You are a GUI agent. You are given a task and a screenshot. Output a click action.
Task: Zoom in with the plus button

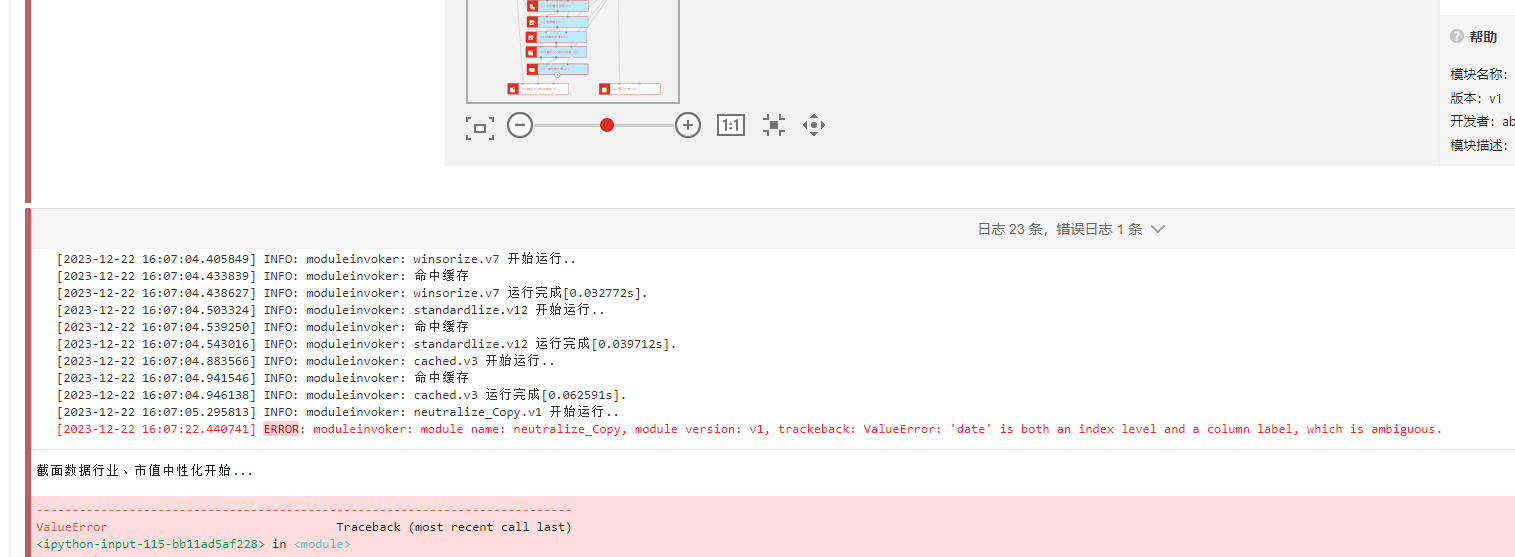[688, 125]
